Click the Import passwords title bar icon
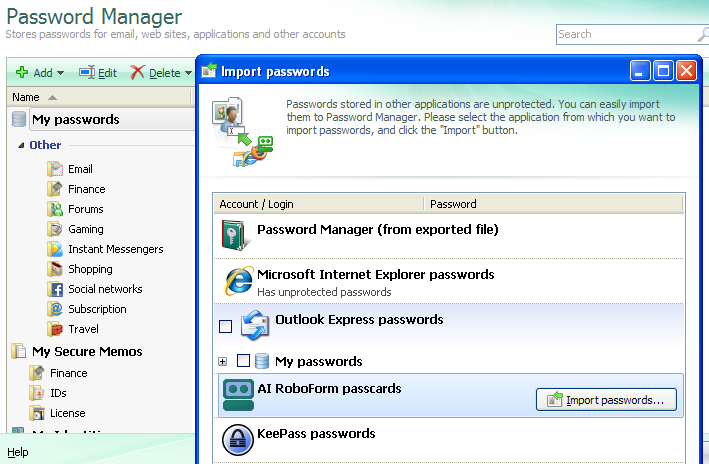This screenshot has height=464, width=709. point(208,71)
